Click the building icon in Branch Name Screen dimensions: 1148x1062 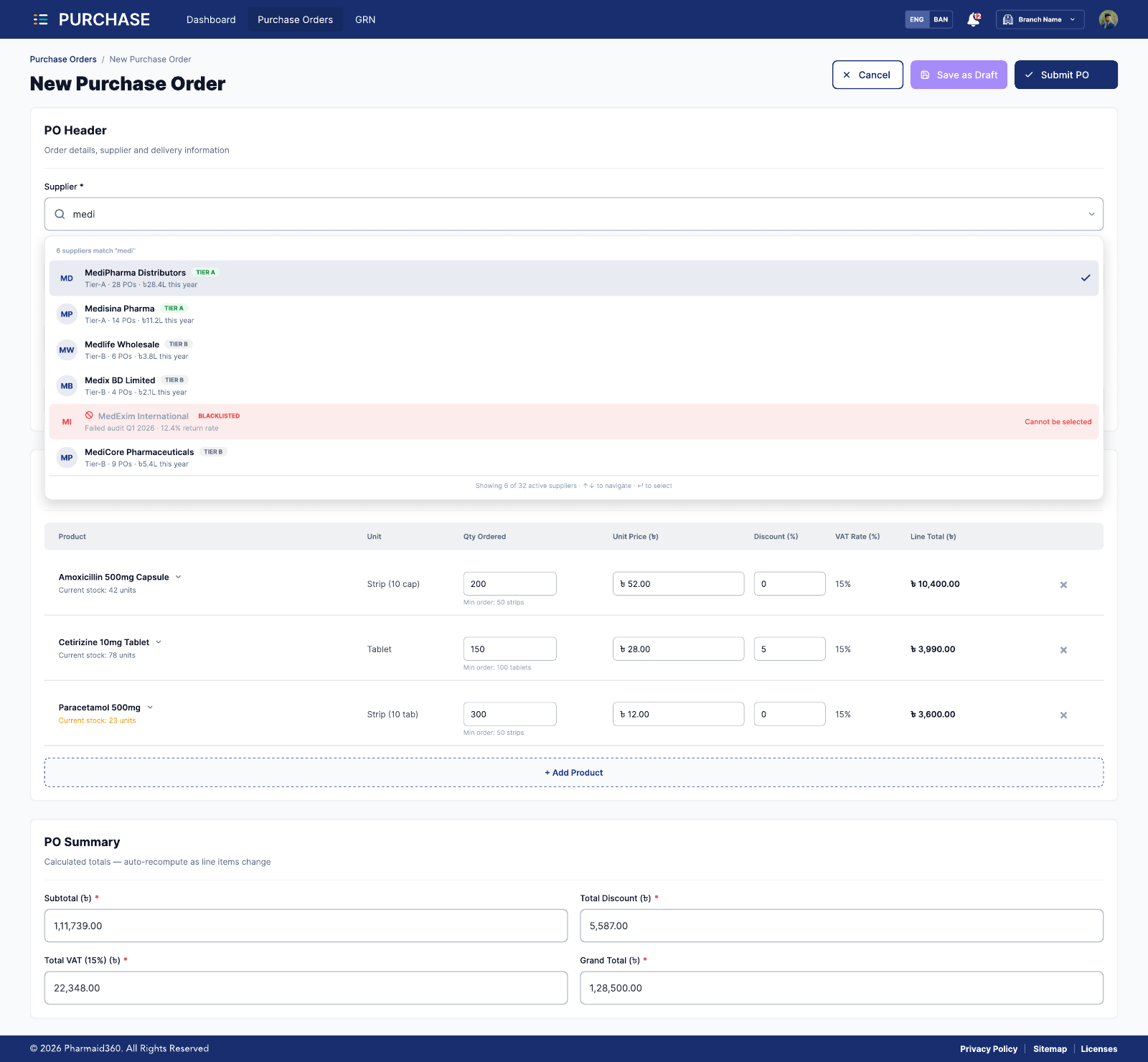point(1008,19)
